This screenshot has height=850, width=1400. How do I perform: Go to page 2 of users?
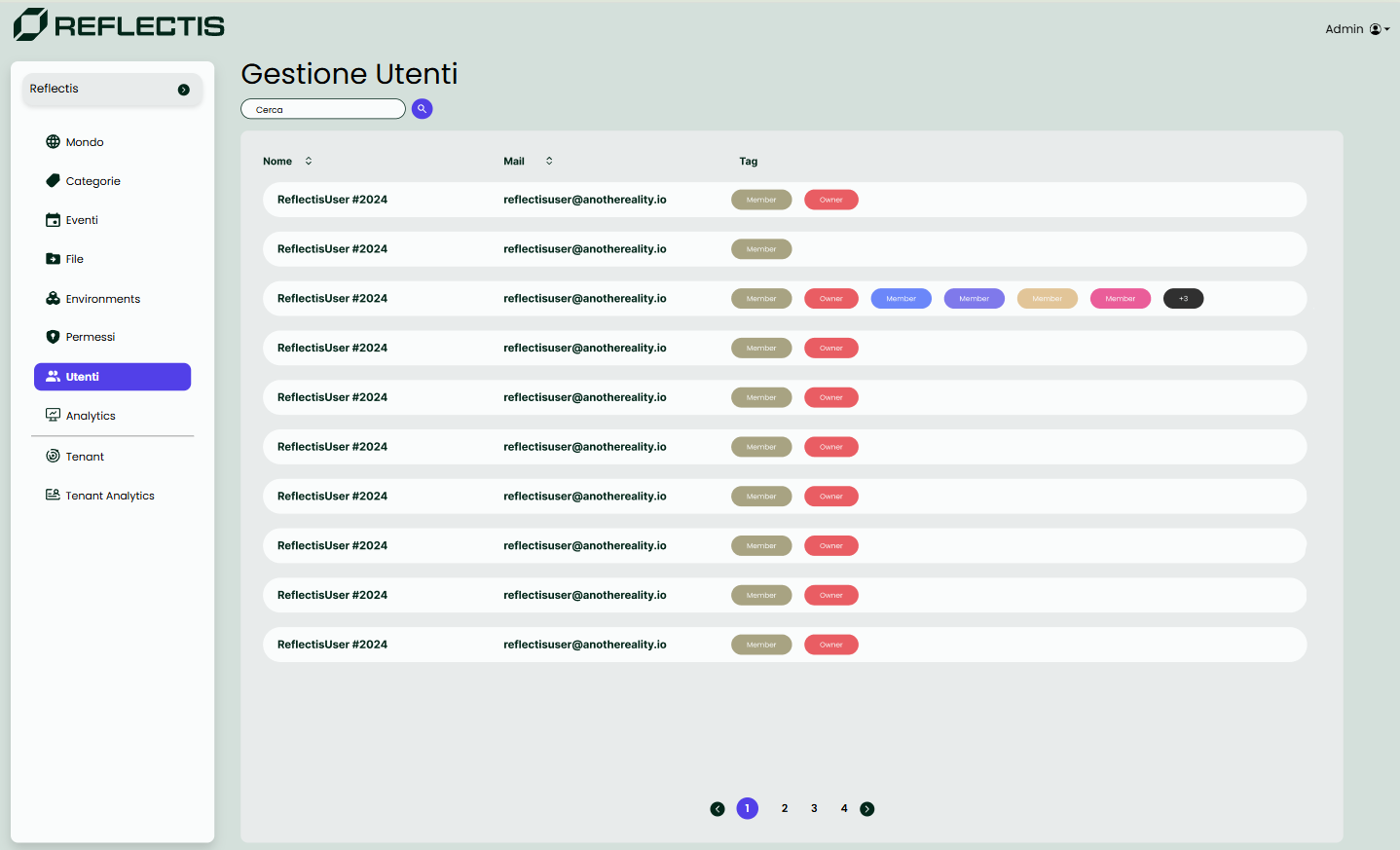point(785,809)
